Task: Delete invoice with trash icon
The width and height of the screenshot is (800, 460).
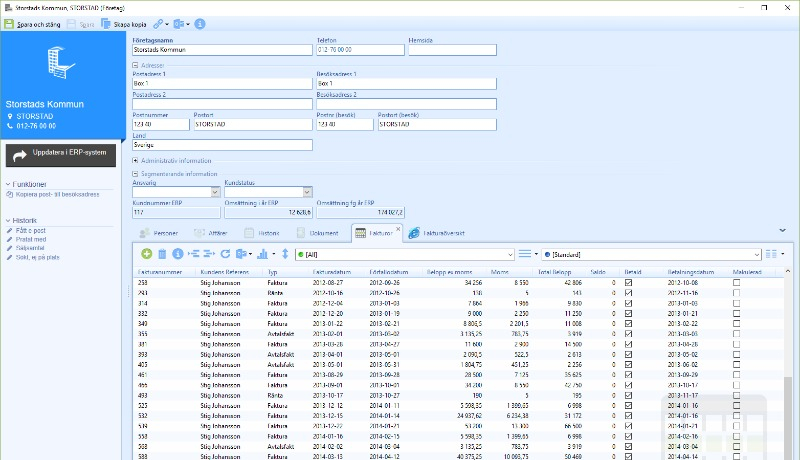Action: (x=162, y=254)
